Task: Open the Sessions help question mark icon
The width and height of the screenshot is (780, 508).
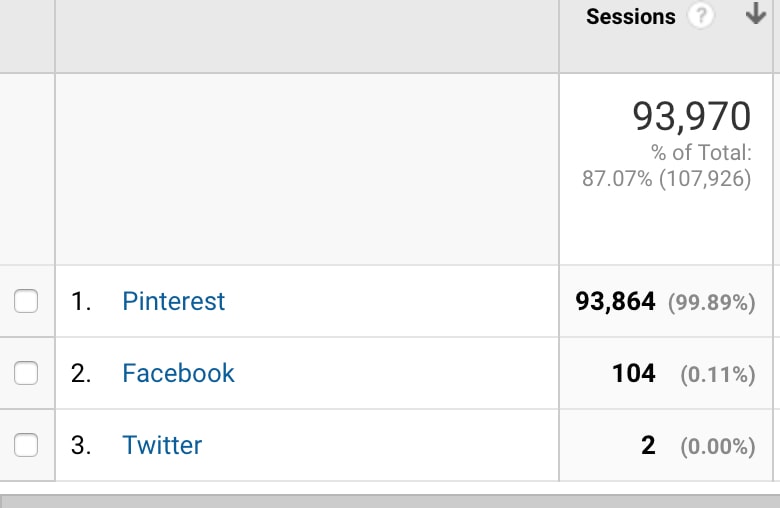Action: [x=701, y=16]
